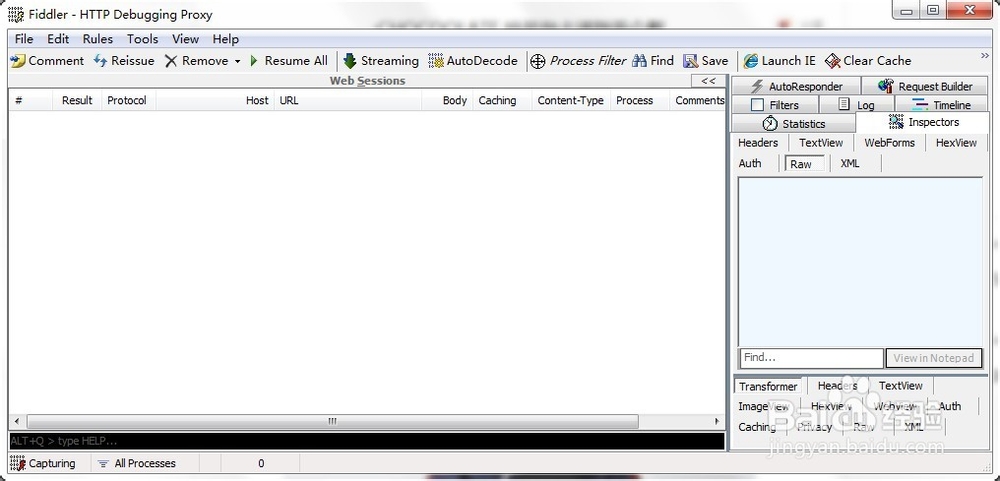Click All Processes filter in status bar
Viewport: 1000px width, 481px height.
(137, 463)
